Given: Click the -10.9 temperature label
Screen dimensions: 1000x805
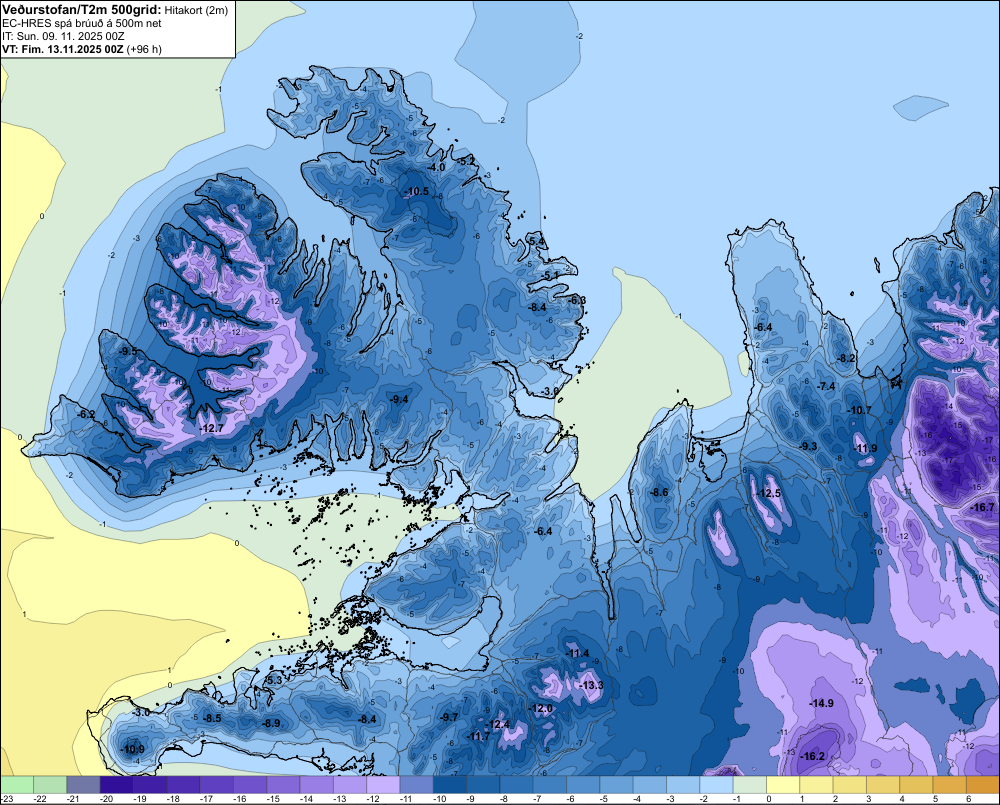Looking at the screenshot, I should [x=133, y=750].
